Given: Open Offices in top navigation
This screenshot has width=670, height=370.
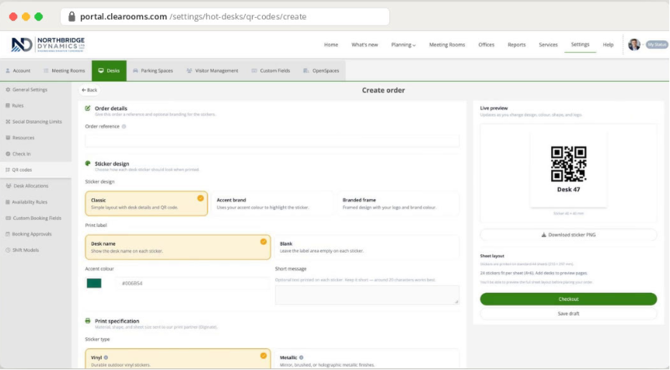Looking at the screenshot, I should (x=486, y=44).
